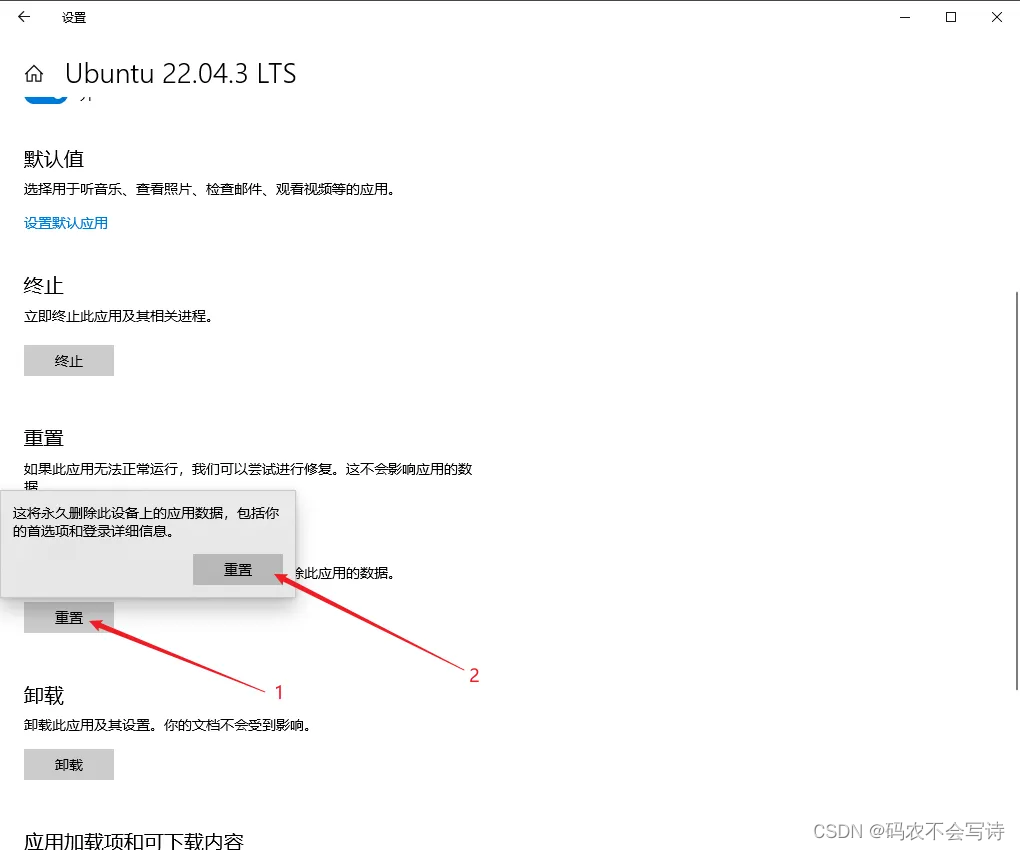Viewport: 1020px width, 850px height.
Task: Select the Ubuntu 22.04.3 LTS title
Action: [x=180, y=73]
